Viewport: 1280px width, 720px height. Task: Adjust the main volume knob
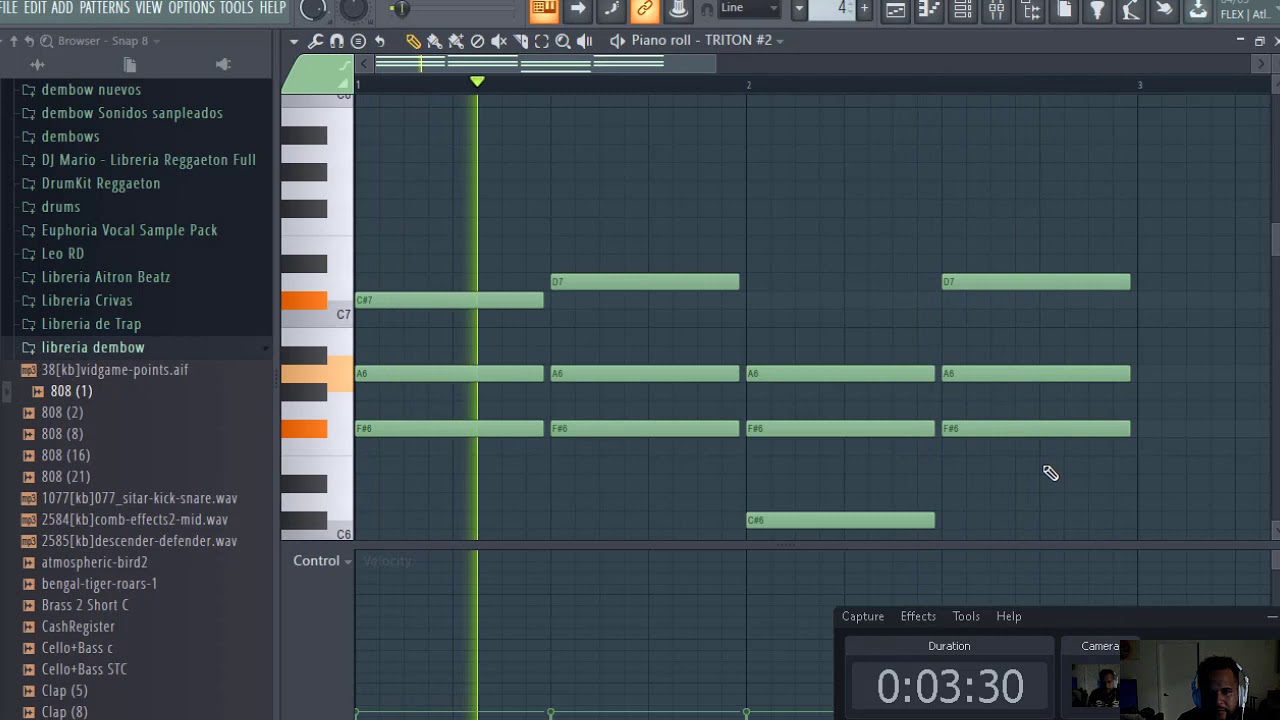coord(314,9)
